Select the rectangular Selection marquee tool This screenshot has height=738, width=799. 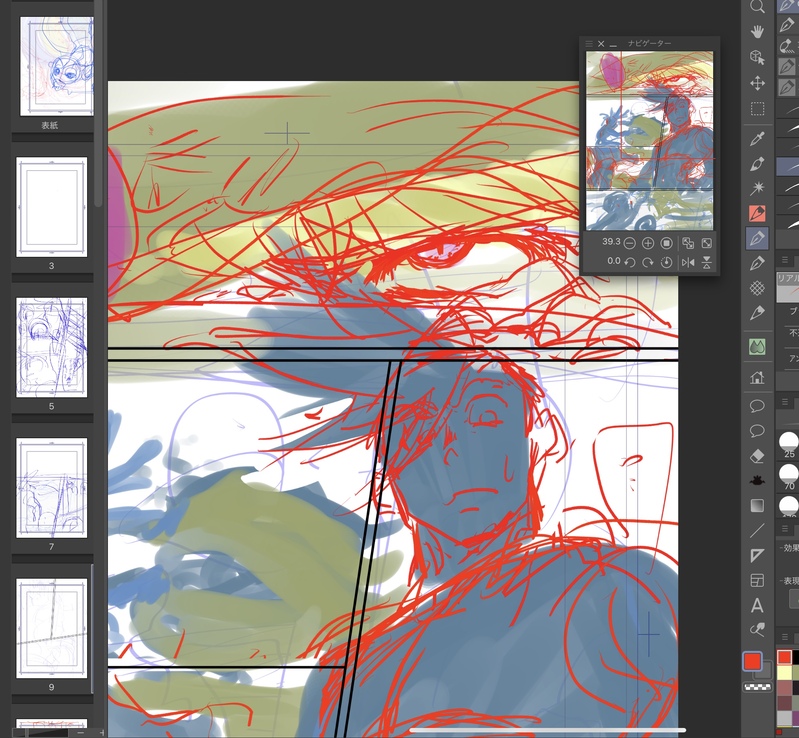(757, 109)
